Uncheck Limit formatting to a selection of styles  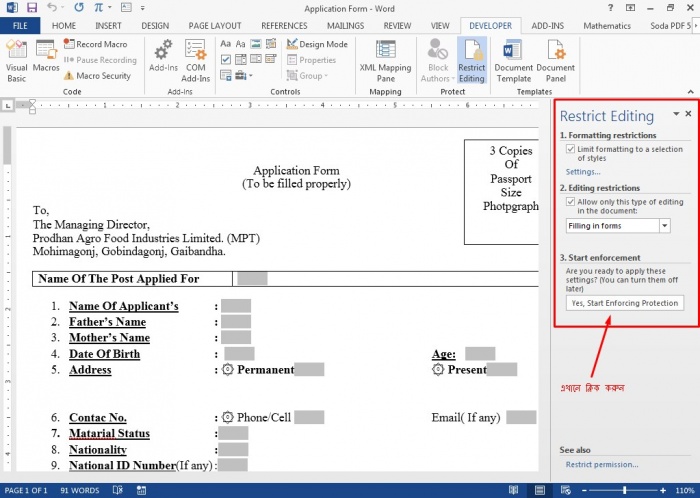point(571,149)
